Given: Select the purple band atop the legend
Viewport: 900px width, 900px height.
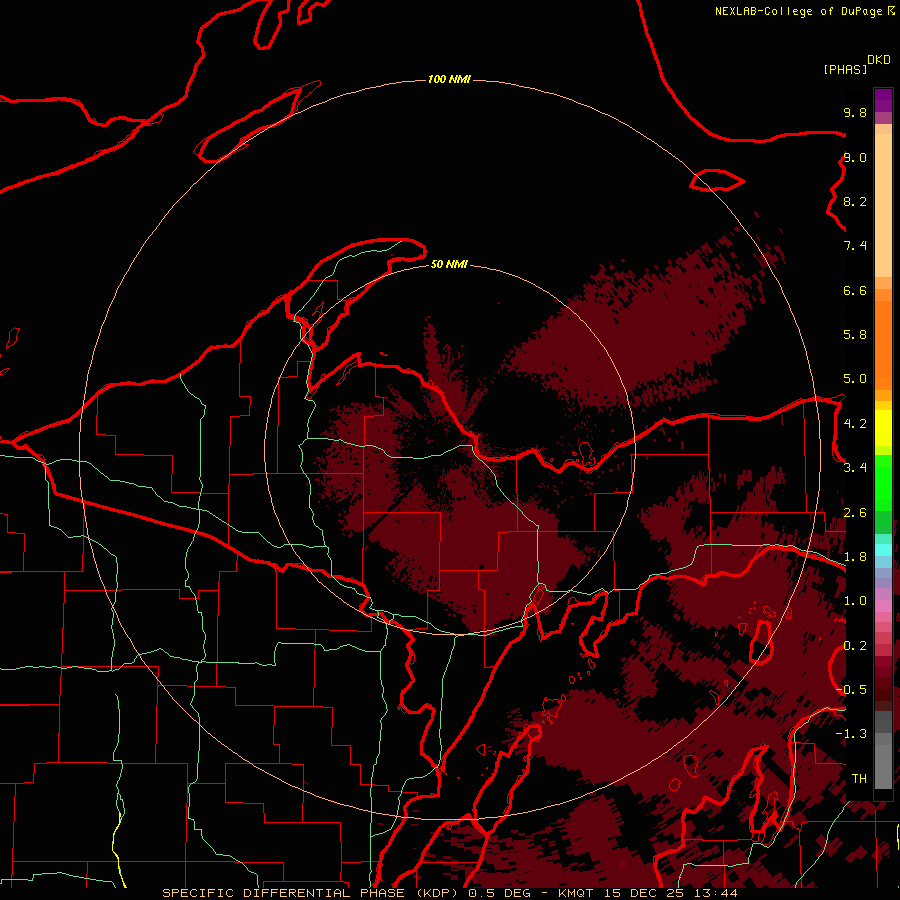Looking at the screenshot, I should tap(883, 100).
